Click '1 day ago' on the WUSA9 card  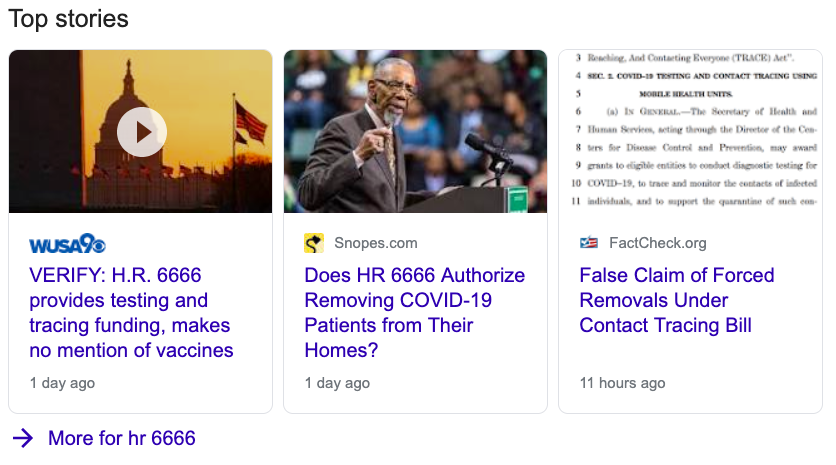click(62, 383)
